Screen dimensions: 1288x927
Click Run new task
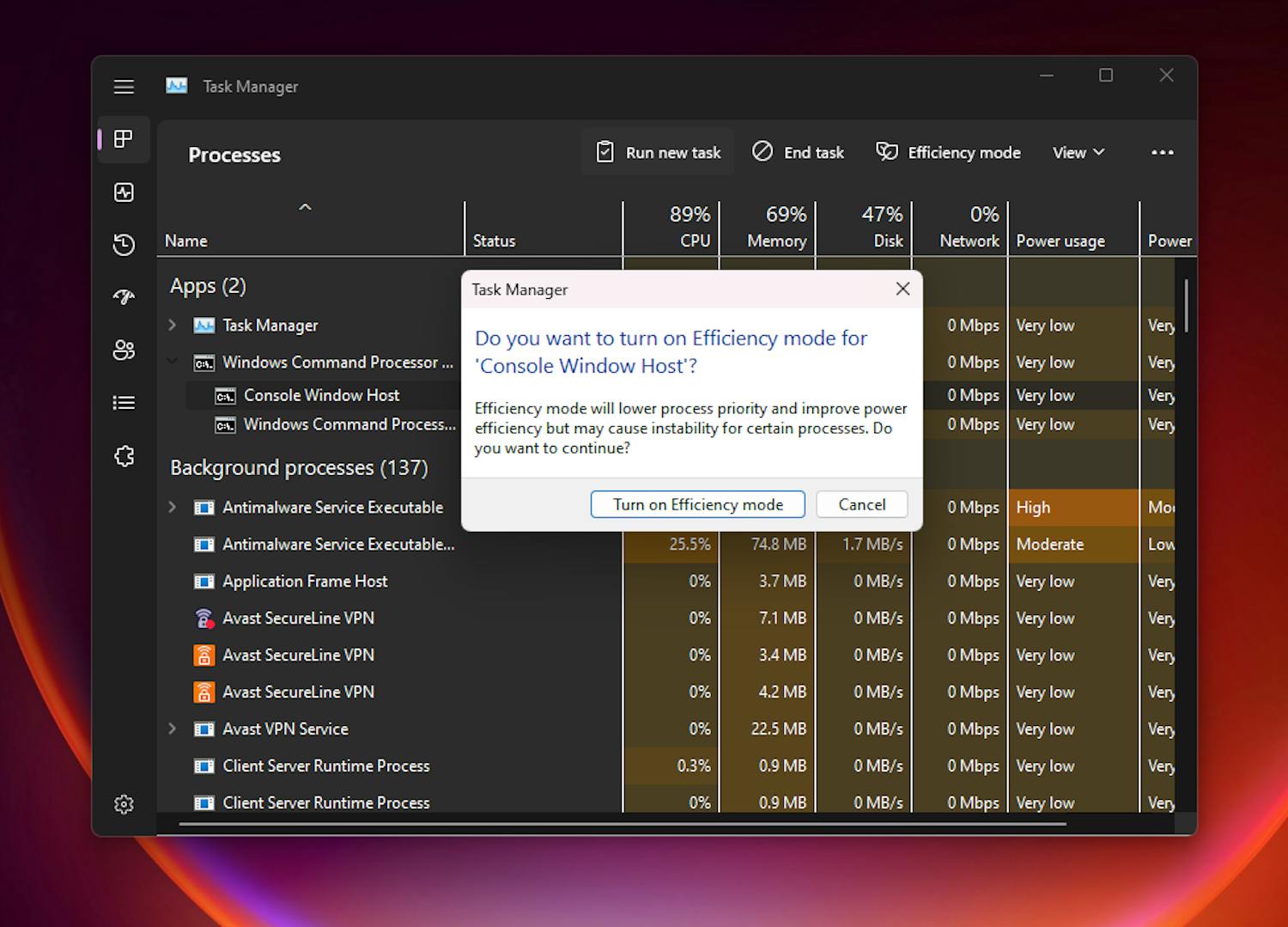coord(658,152)
